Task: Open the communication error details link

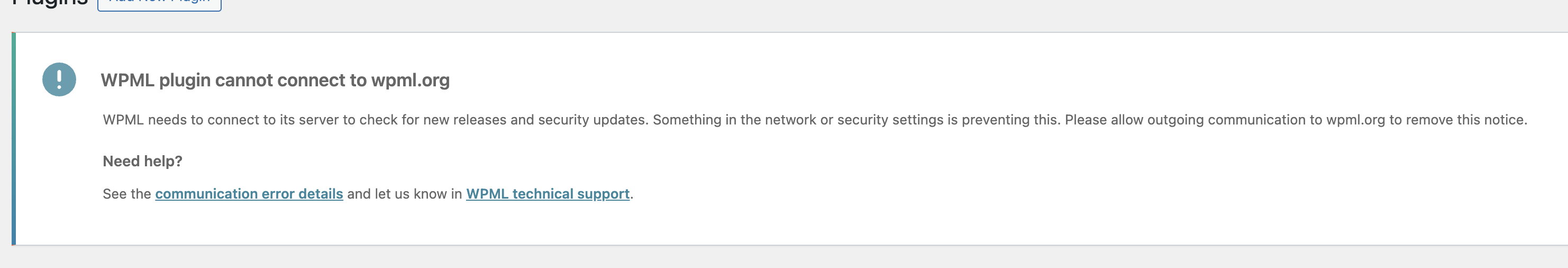Action: point(249,194)
